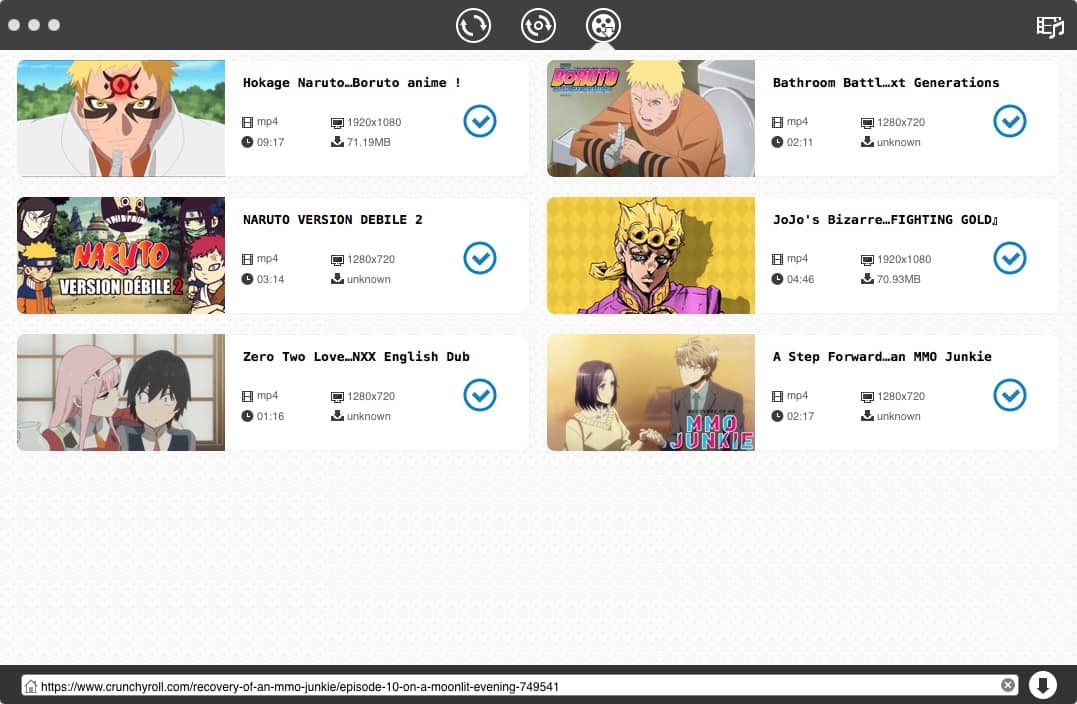Click the 71.19MB file size text
The height and width of the screenshot is (704, 1077).
point(368,142)
